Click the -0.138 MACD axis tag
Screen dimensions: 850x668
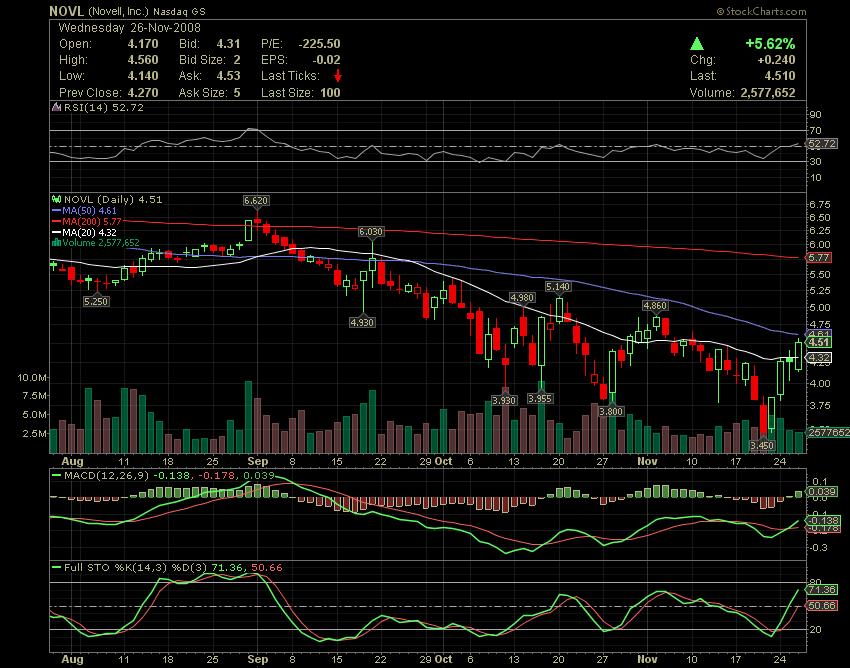coord(824,521)
